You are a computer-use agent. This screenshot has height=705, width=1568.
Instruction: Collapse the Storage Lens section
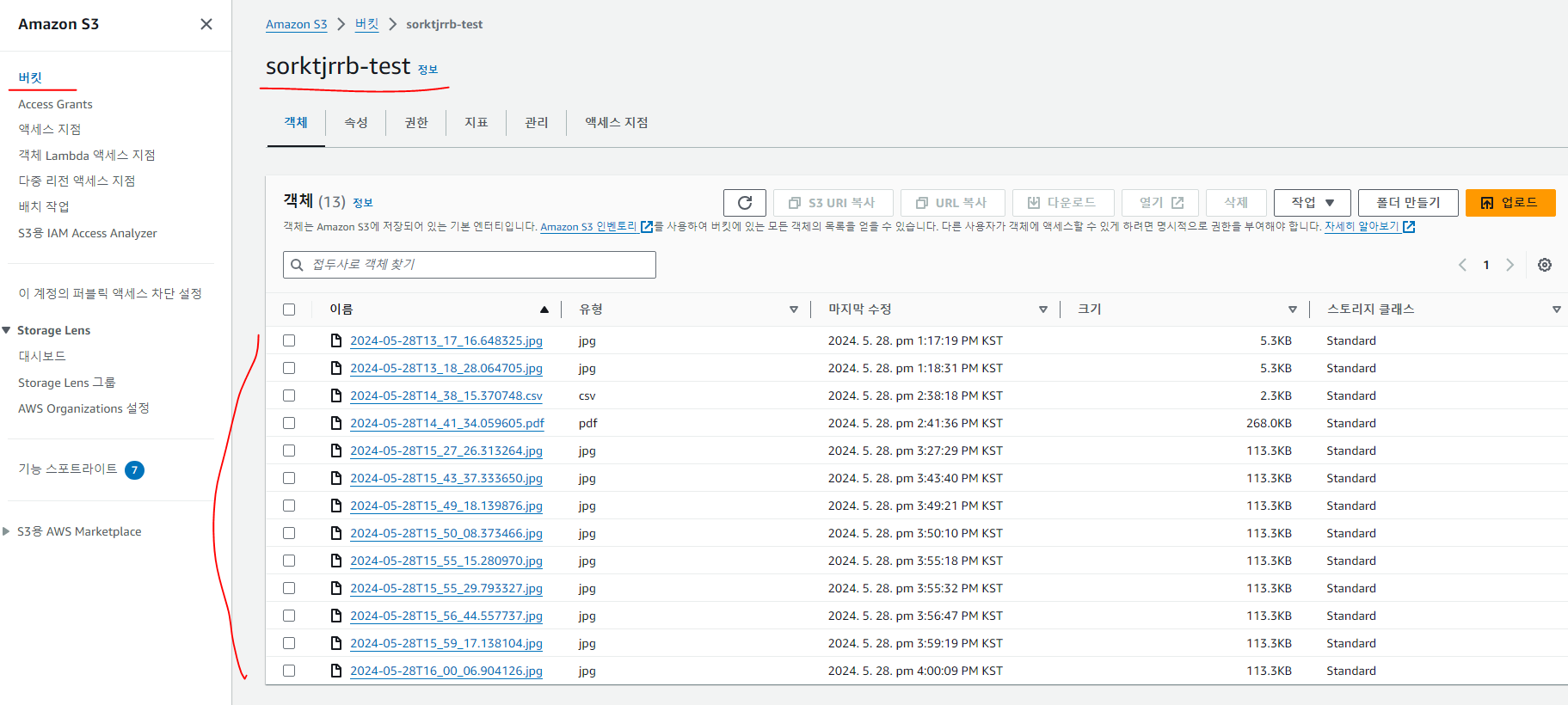tap(7, 330)
